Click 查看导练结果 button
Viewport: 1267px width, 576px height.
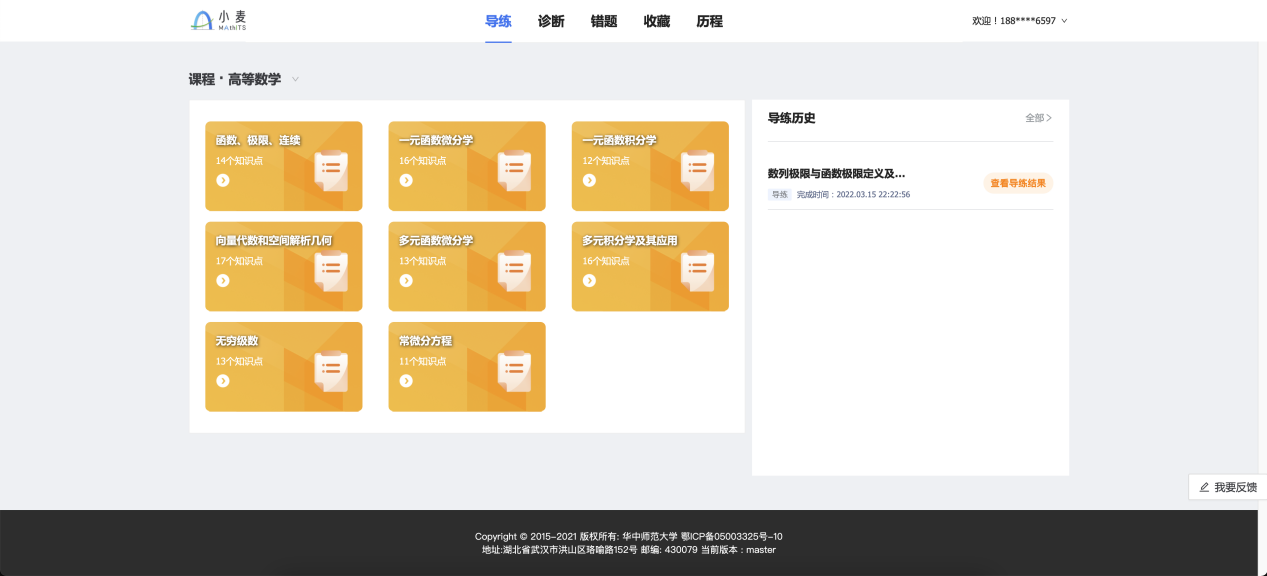tap(1017, 183)
